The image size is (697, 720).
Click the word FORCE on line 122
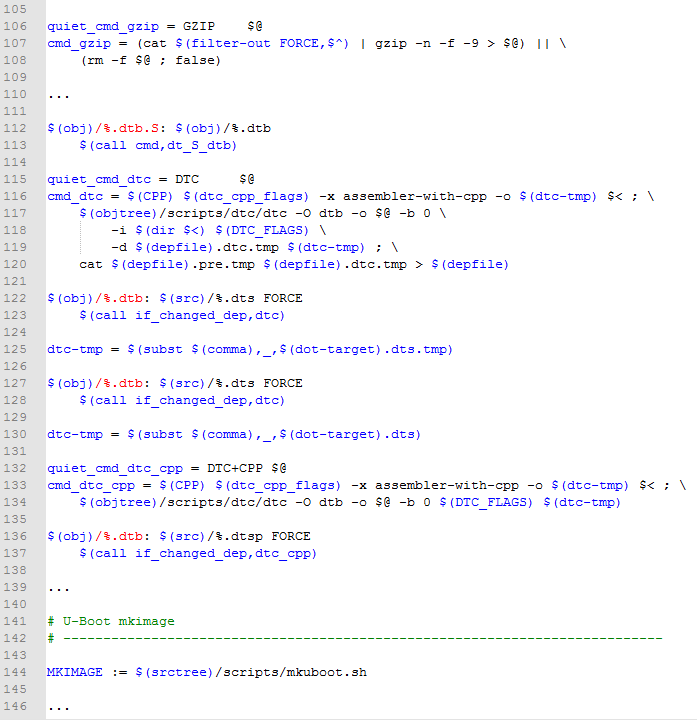283,298
